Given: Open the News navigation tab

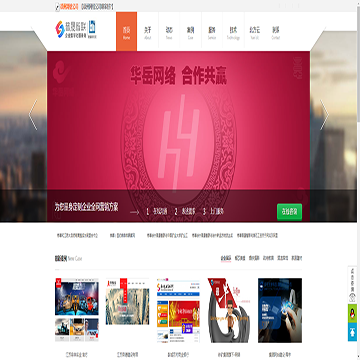Looking at the screenshot, I should (169, 32).
